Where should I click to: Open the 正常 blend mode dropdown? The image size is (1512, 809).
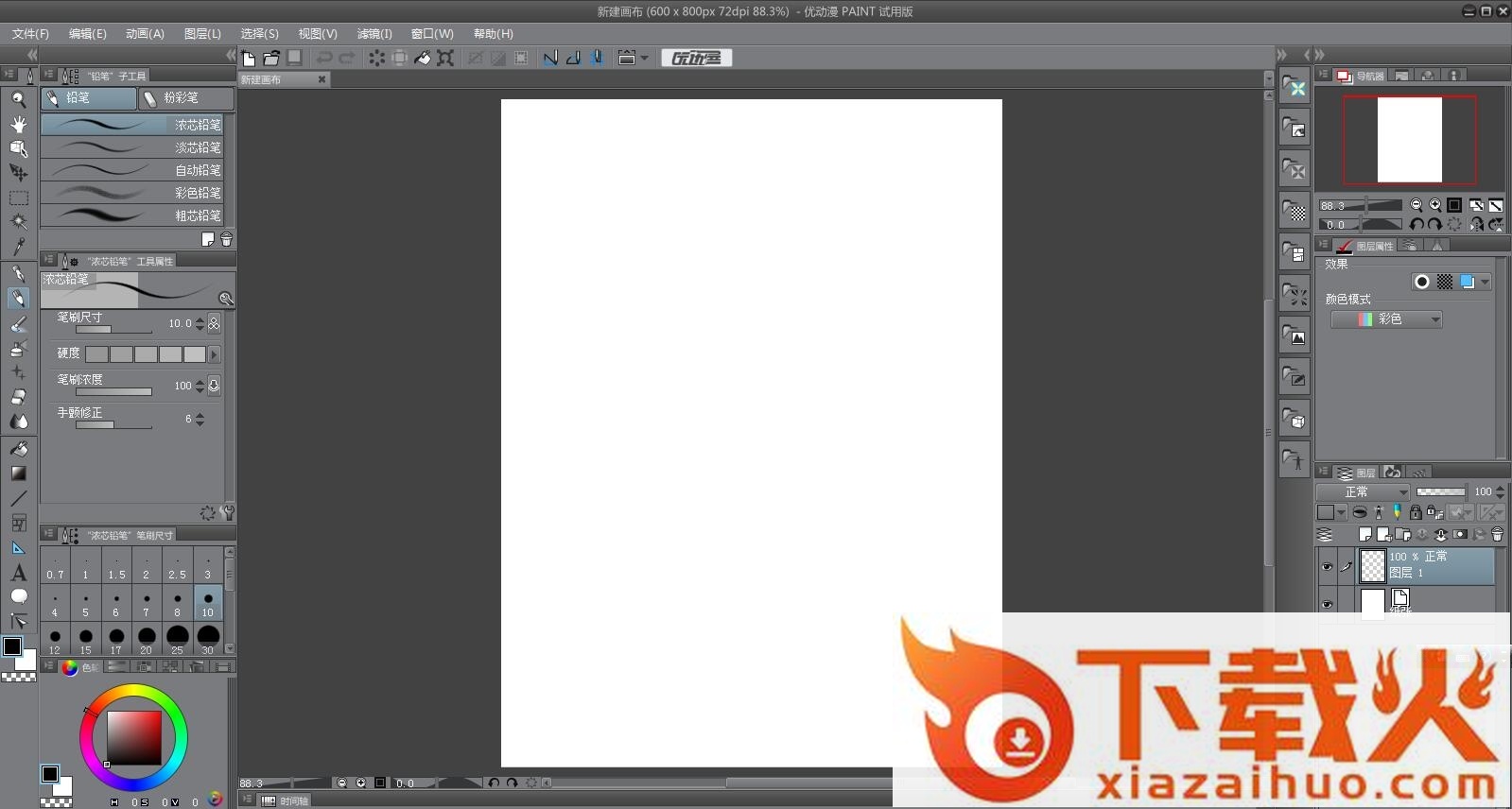coord(1363,491)
